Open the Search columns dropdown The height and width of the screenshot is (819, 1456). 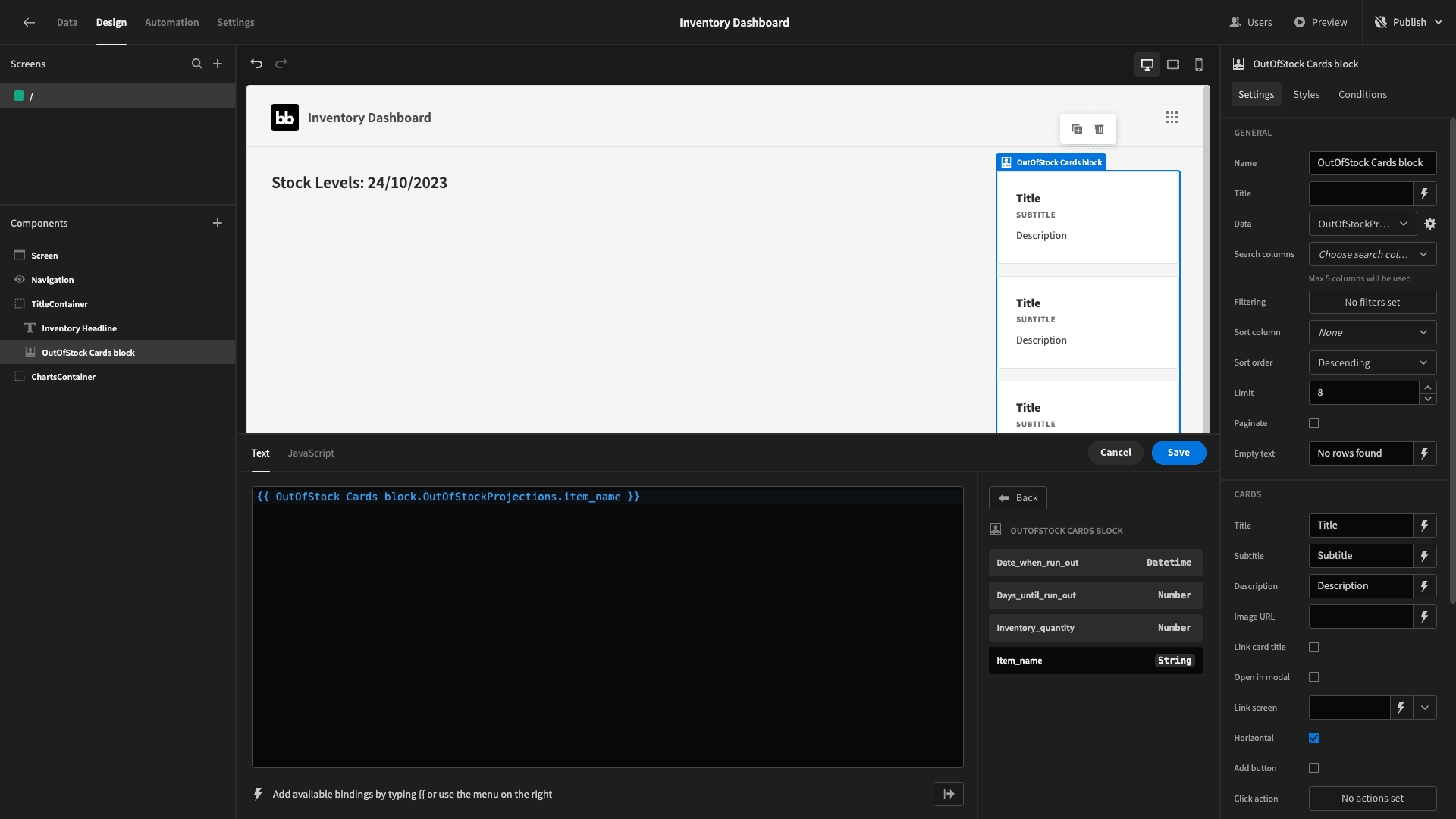click(1373, 254)
